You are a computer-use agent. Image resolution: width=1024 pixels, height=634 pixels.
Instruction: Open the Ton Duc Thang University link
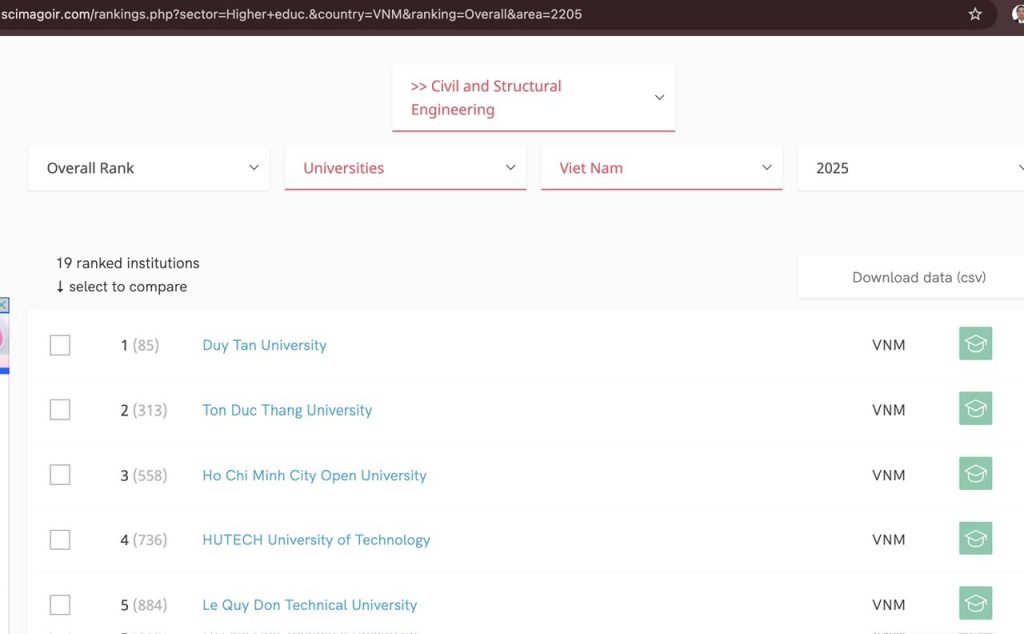click(287, 410)
